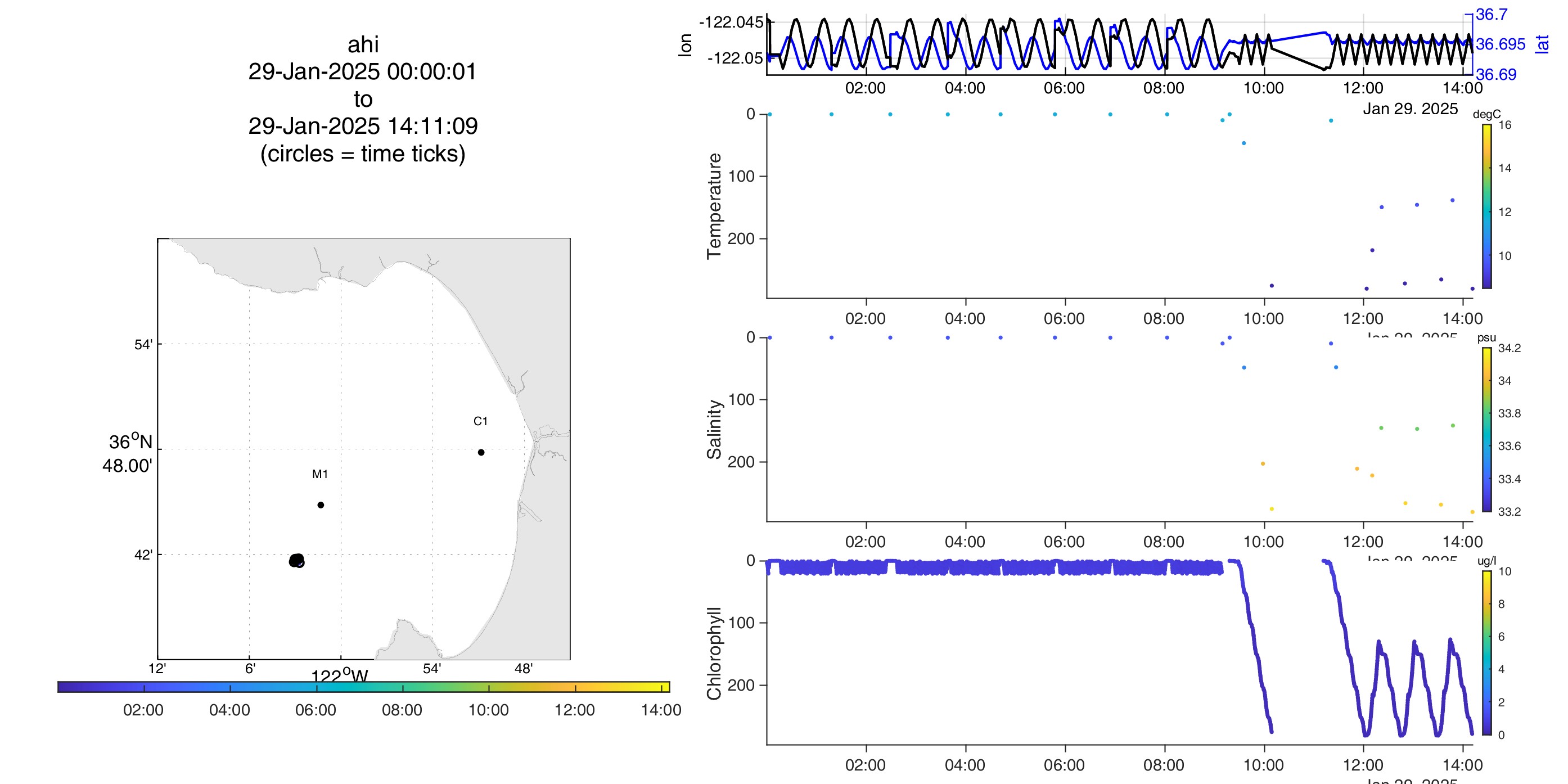The width and height of the screenshot is (1568, 784).
Task: Click the 10:00 tick on Temperature plot
Action: pos(1263,318)
